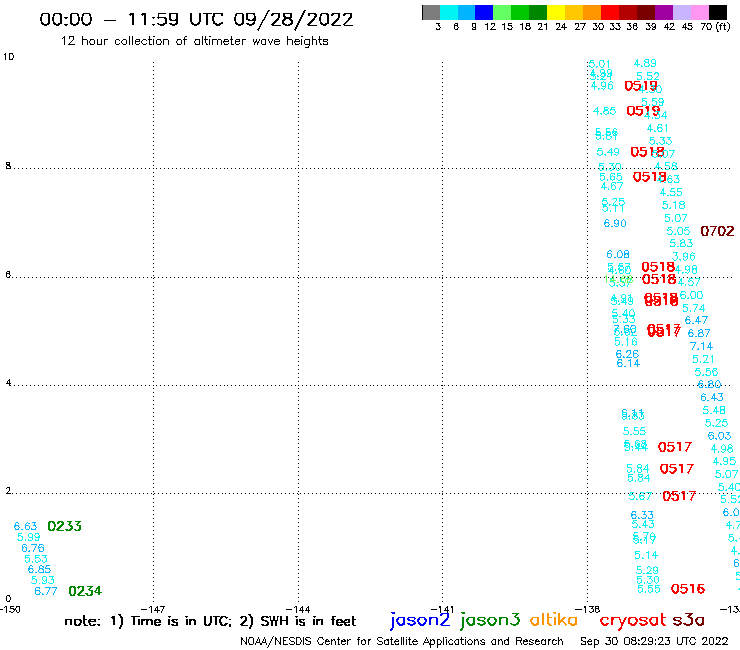Click the cryosat satellite legend label

633,620
